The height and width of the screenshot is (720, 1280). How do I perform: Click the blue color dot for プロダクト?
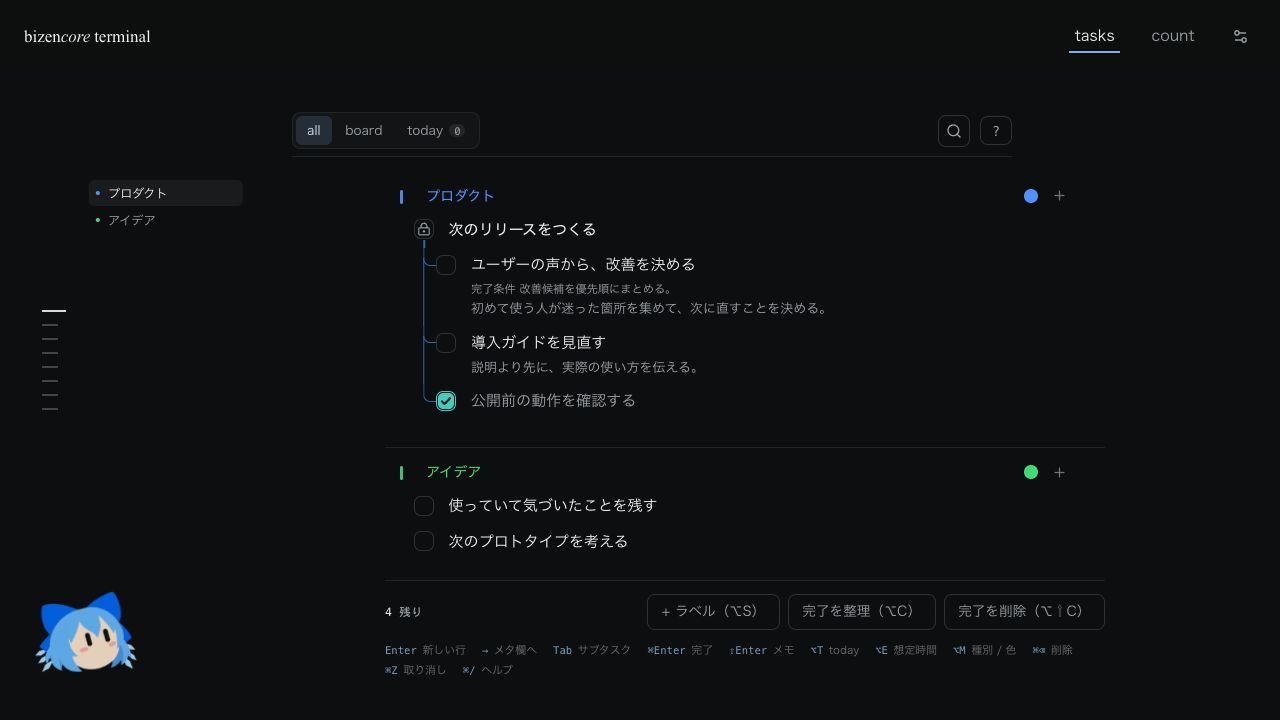[1031, 196]
